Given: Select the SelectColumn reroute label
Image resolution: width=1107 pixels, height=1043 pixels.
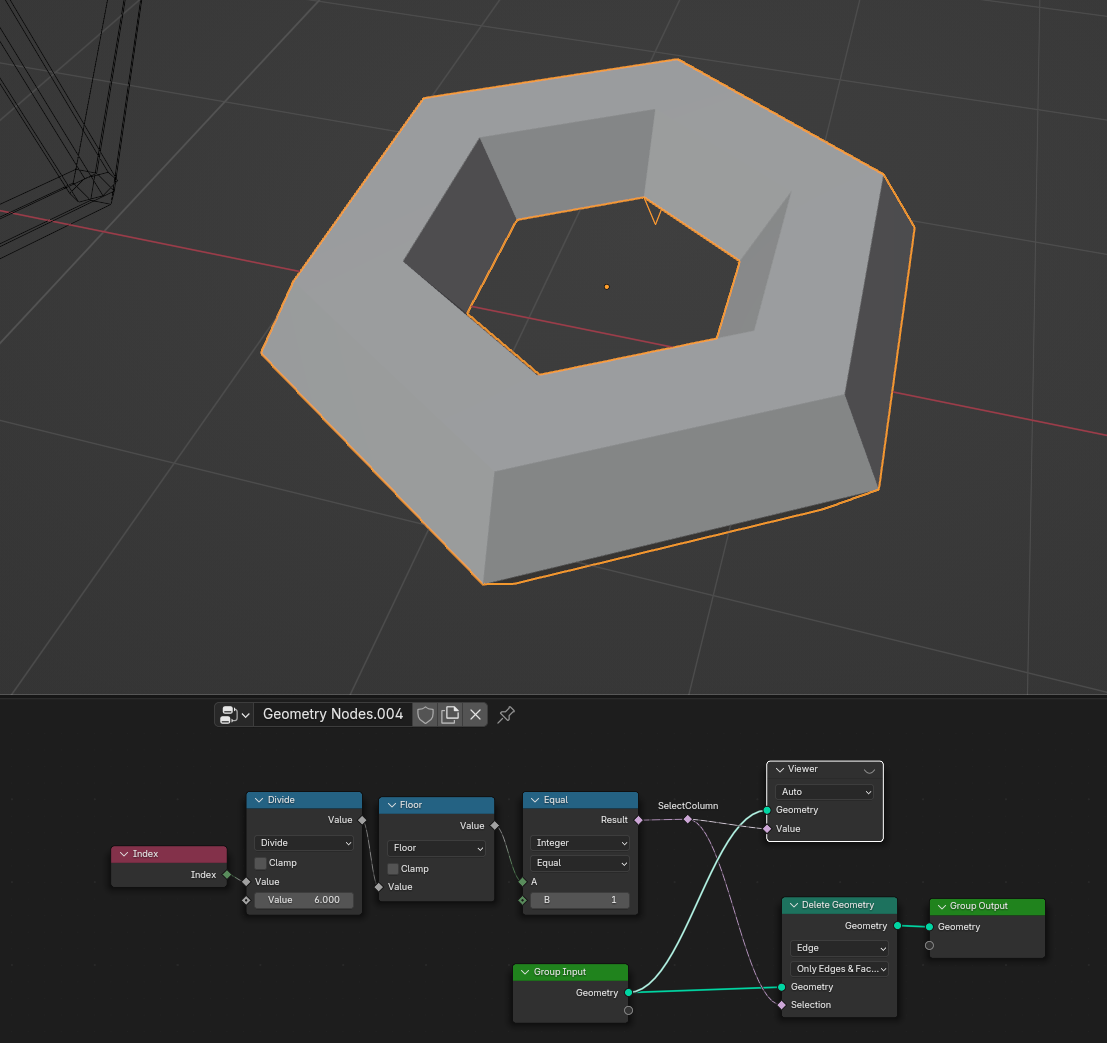Looking at the screenshot, I should (x=688, y=806).
